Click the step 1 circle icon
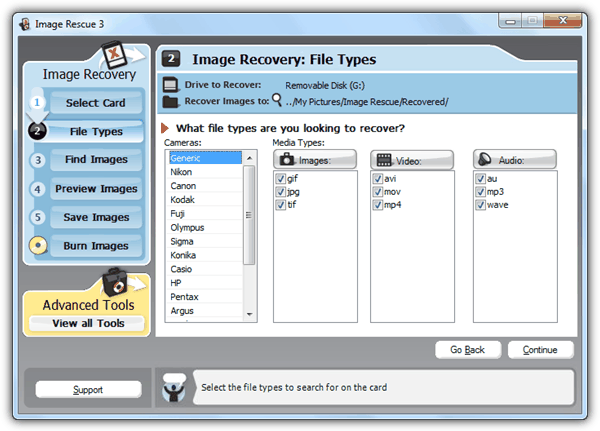The width and height of the screenshot is (600, 431). (37, 103)
